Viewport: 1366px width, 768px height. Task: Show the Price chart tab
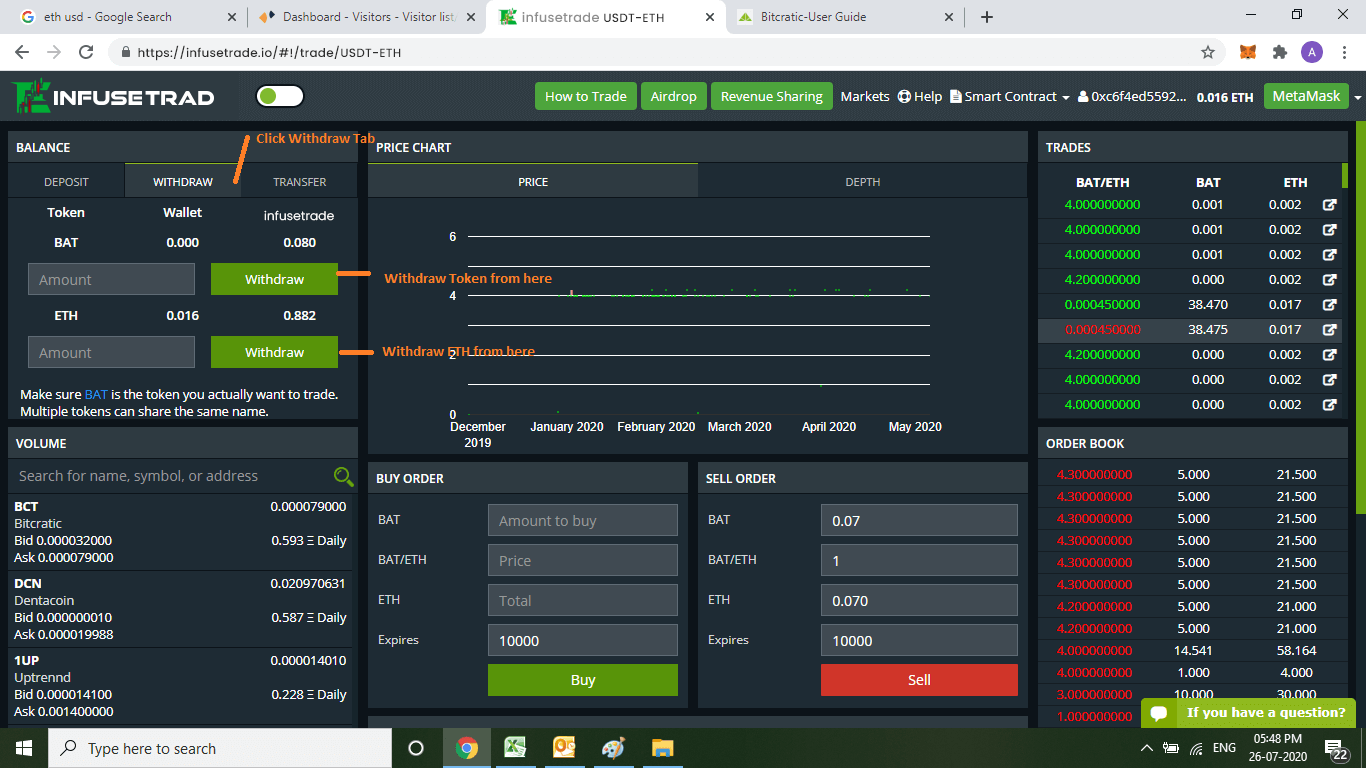click(x=533, y=181)
